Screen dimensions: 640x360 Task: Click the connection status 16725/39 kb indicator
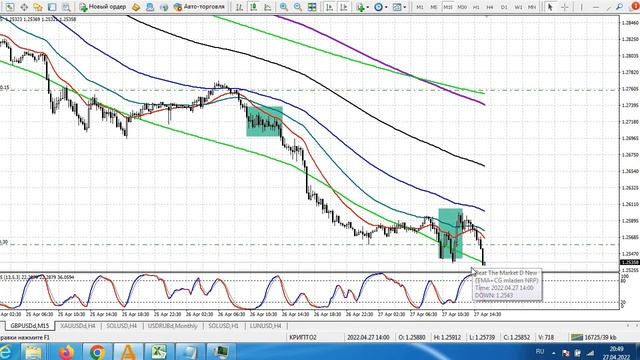(593, 337)
